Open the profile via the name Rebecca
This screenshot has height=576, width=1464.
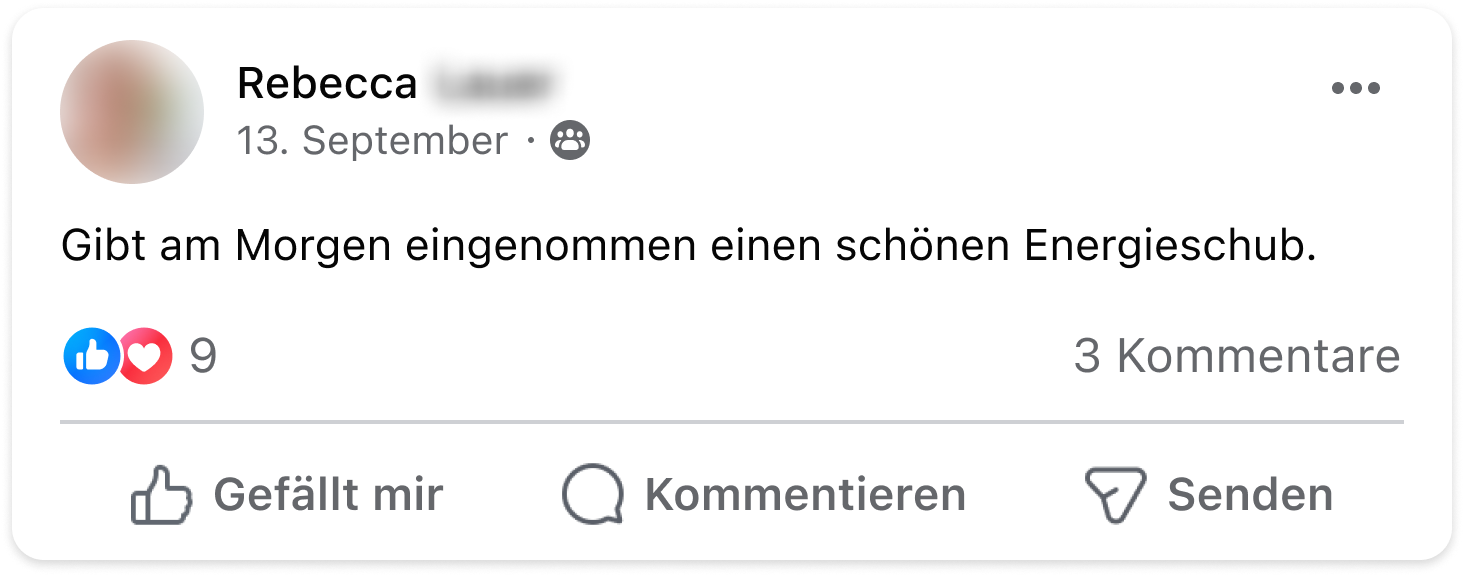click(327, 84)
